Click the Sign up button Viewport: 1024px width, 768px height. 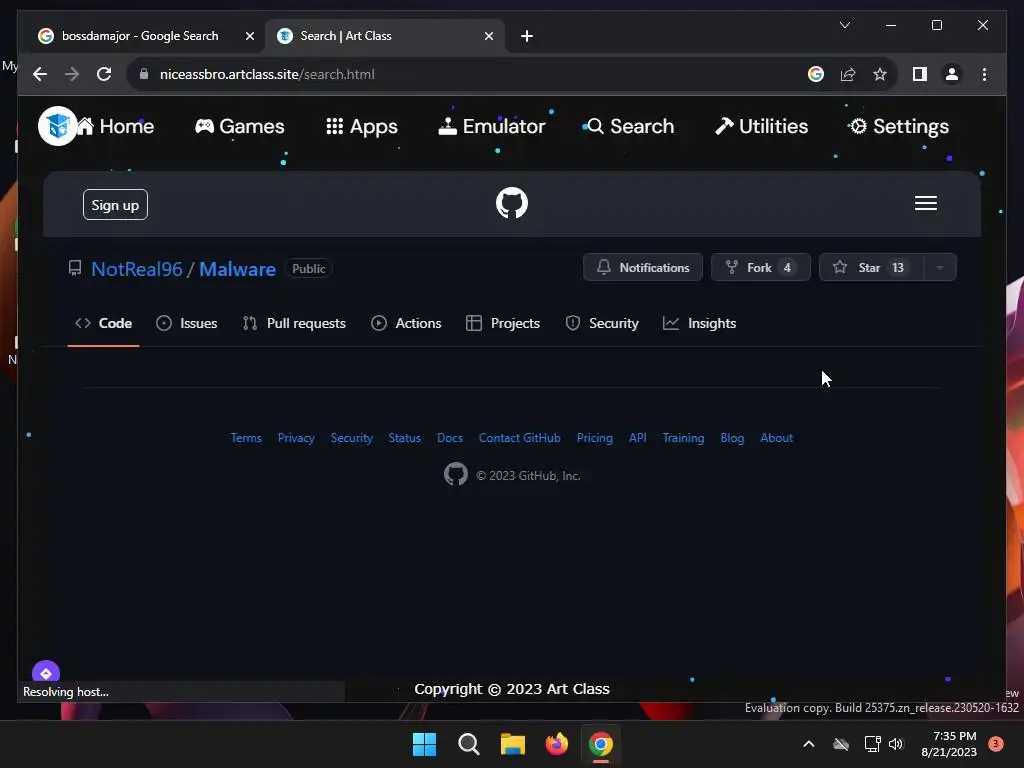115,205
